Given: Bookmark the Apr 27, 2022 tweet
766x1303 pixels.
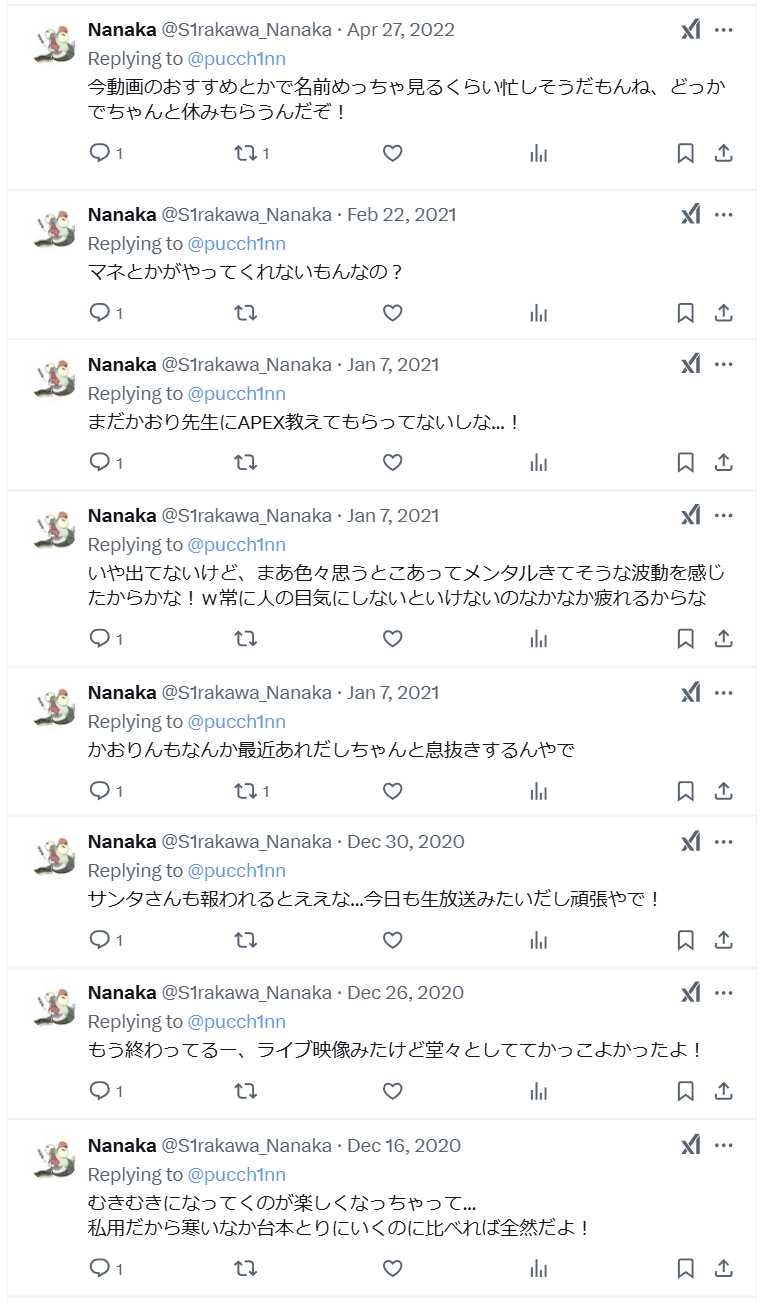Looking at the screenshot, I should [x=685, y=153].
